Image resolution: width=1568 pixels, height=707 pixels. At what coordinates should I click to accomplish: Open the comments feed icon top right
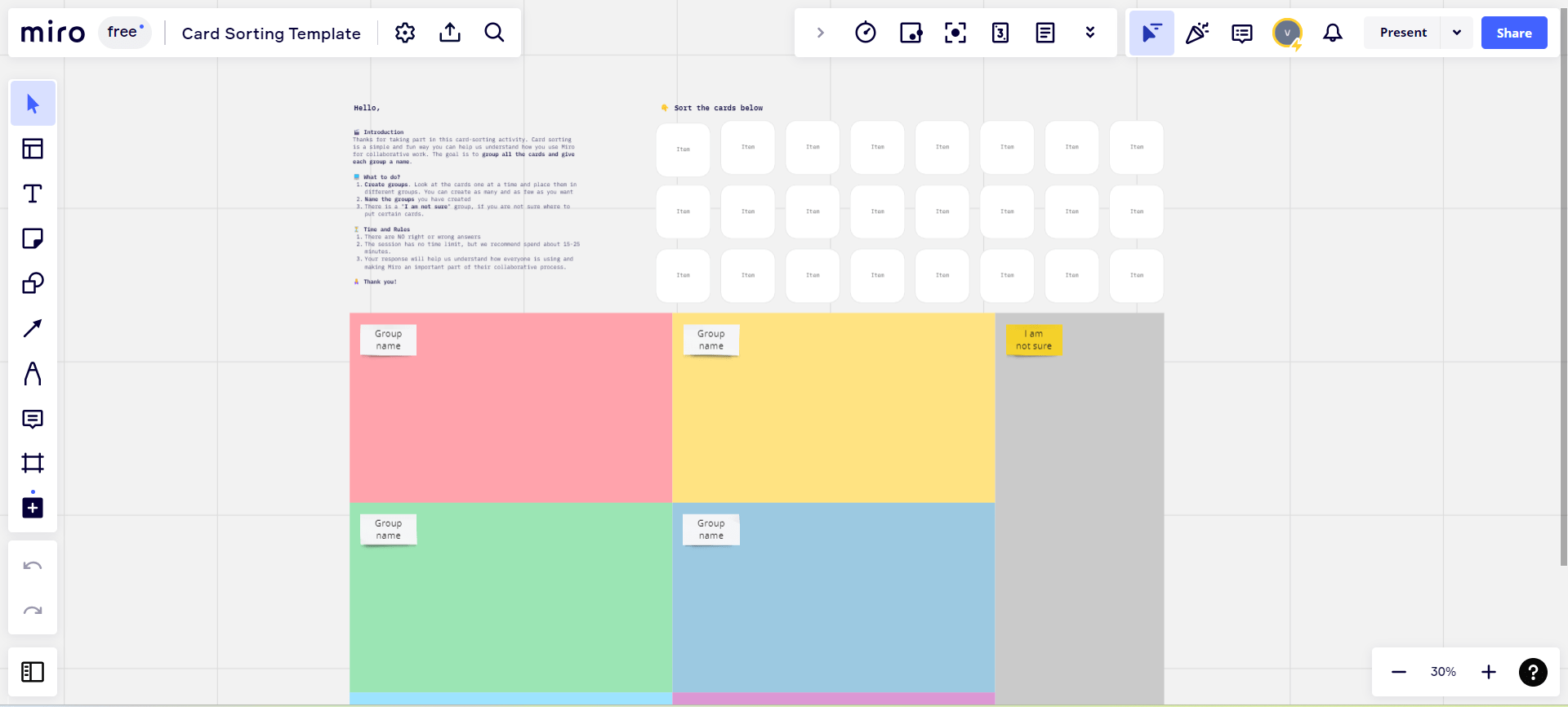(1242, 33)
